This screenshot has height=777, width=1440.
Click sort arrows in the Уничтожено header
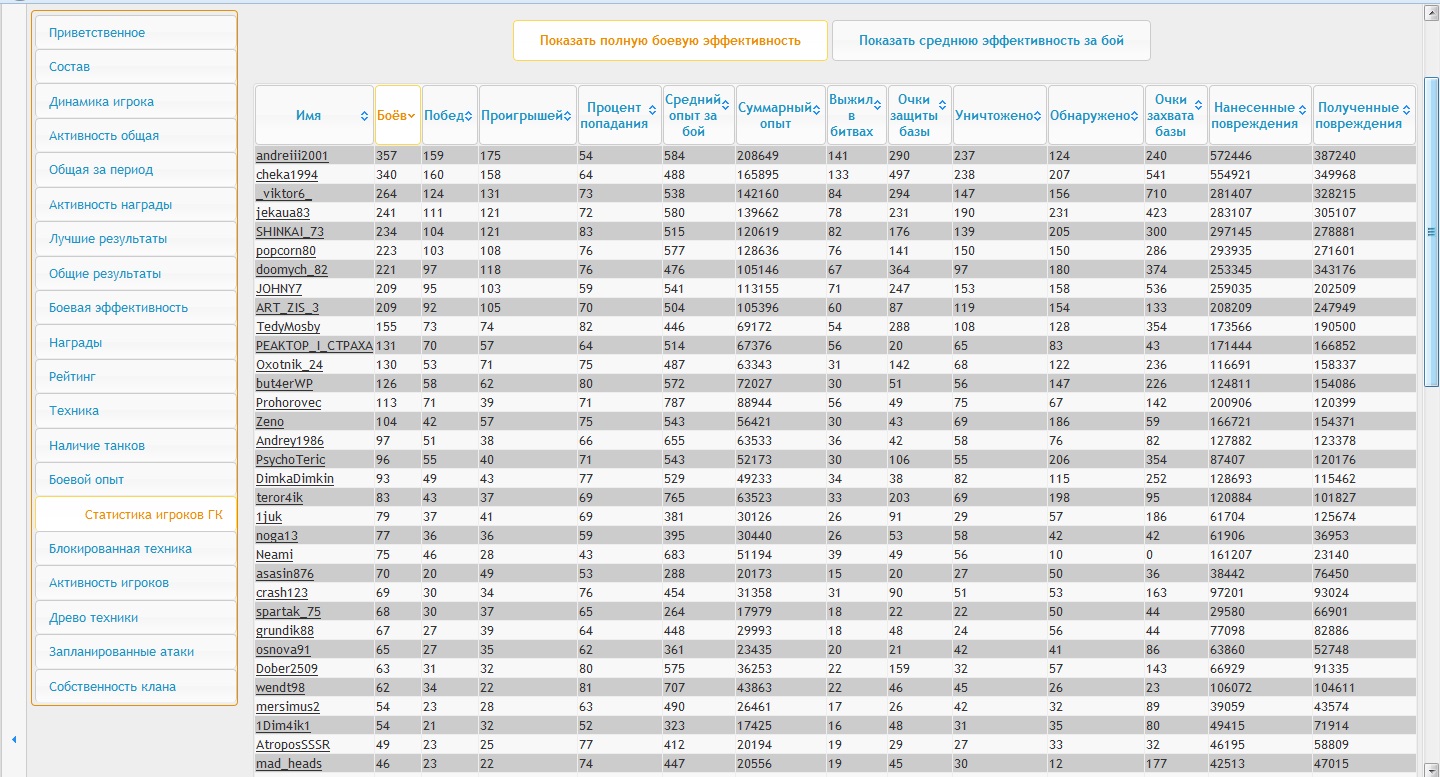[1038, 116]
